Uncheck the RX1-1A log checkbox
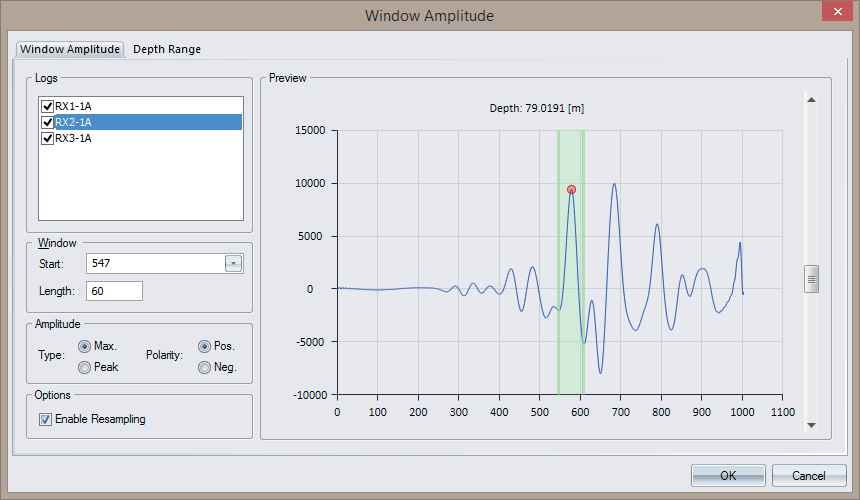Screen dimensions: 860x500 (46, 106)
